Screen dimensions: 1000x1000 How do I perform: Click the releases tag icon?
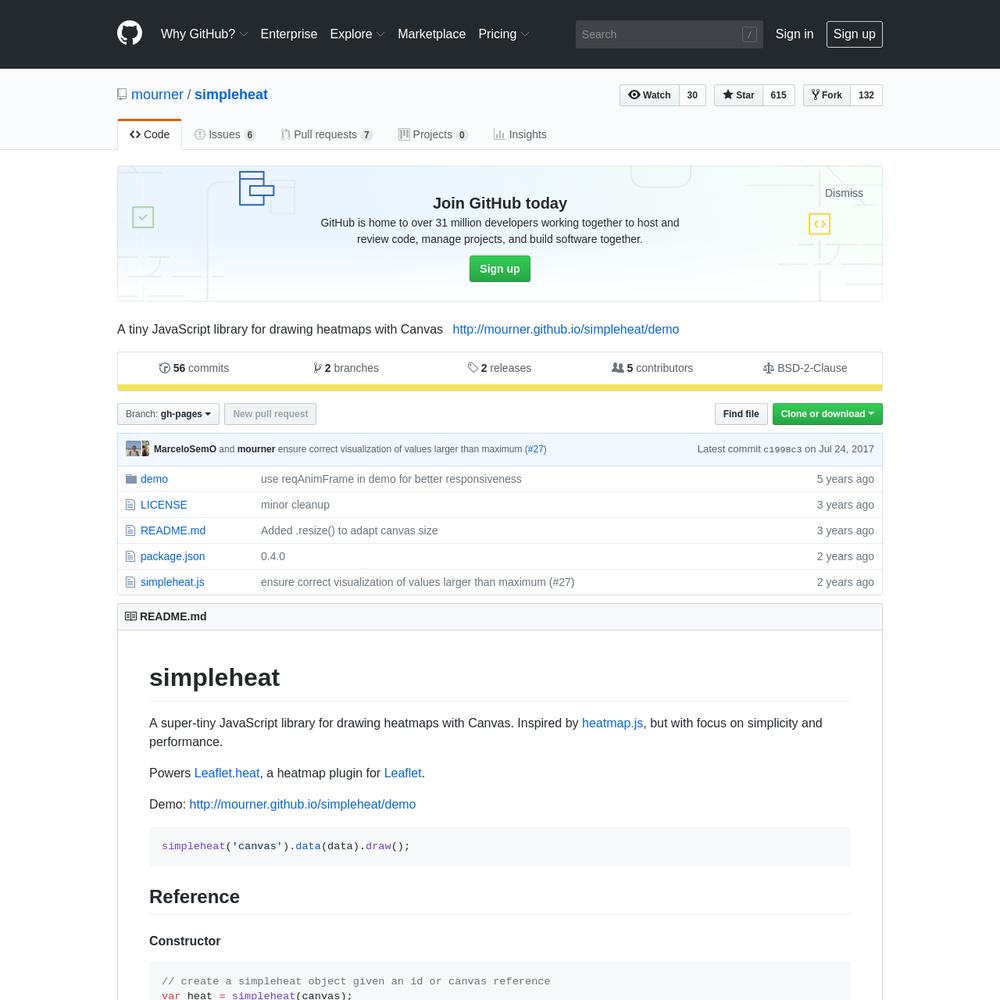pyautogui.click(x=473, y=368)
